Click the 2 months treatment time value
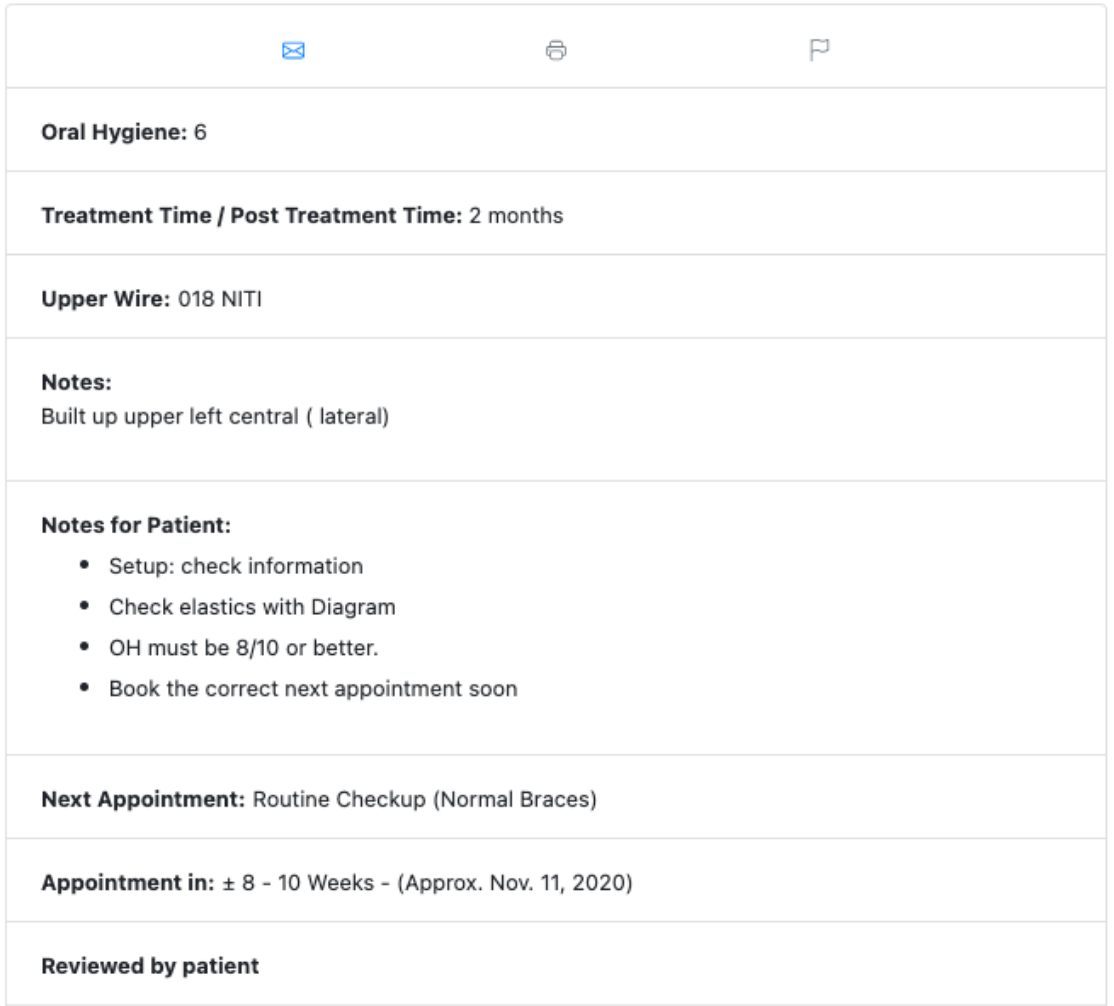Viewport: 1114px width, 1006px height. (x=516, y=216)
